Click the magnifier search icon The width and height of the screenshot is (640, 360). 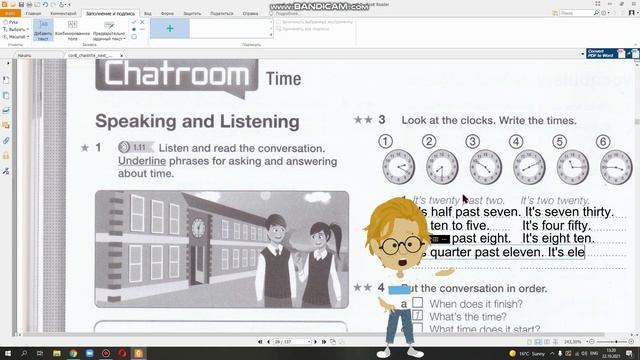596,13
